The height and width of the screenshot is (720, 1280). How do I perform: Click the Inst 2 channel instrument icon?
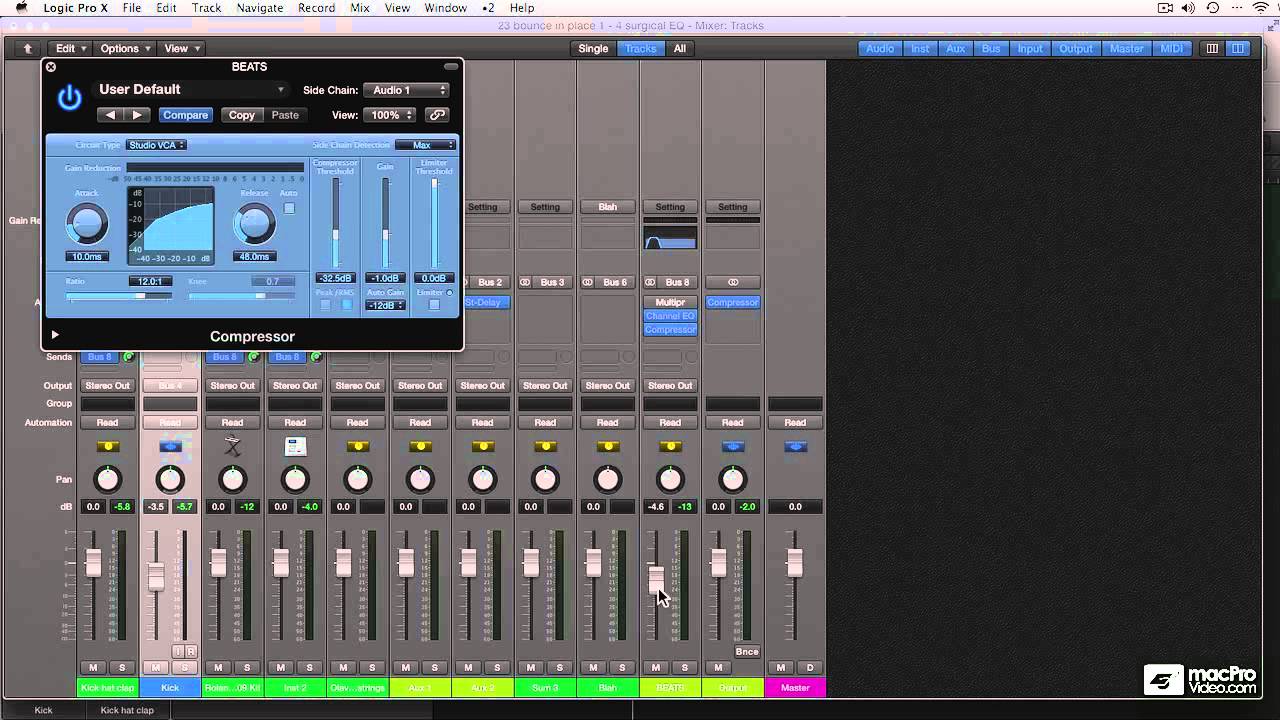pos(295,446)
